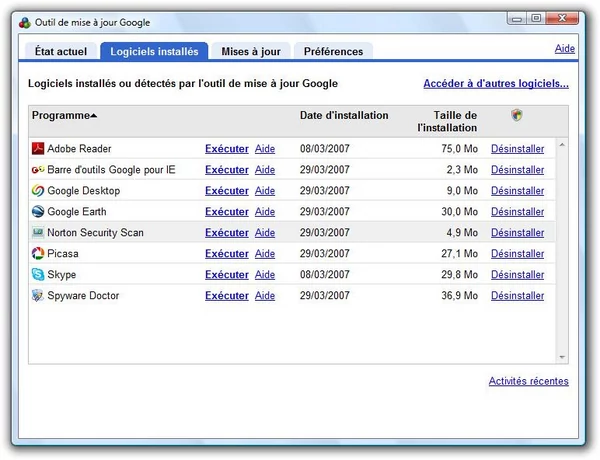The width and height of the screenshot is (600, 460).
Task: Uninstall Google Desktop with Désinstaller
Action: tap(517, 191)
